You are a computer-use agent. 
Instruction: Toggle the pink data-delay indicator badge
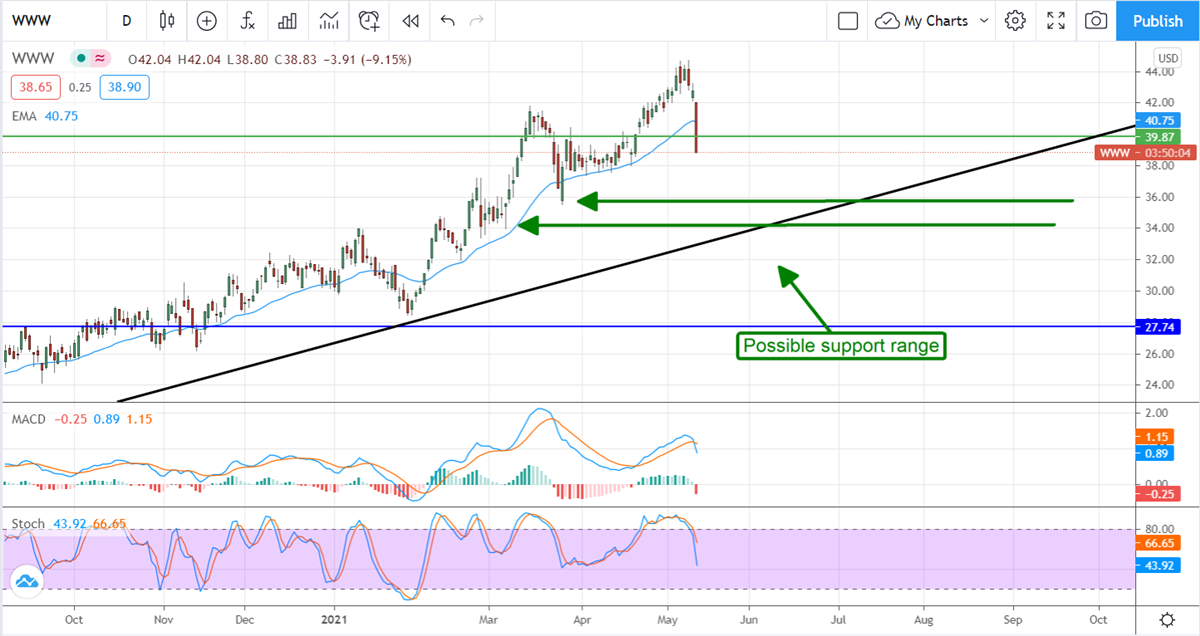point(99,60)
